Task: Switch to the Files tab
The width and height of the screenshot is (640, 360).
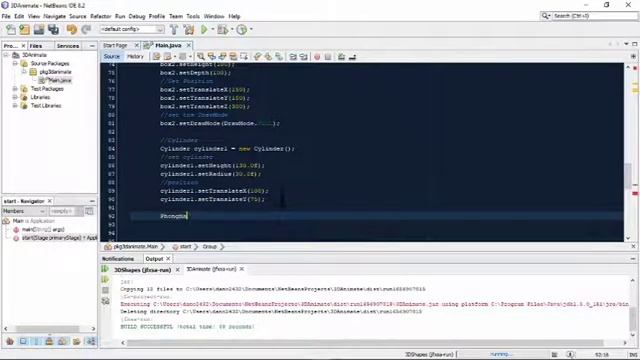Action: pyautogui.click(x=36, y=46)
